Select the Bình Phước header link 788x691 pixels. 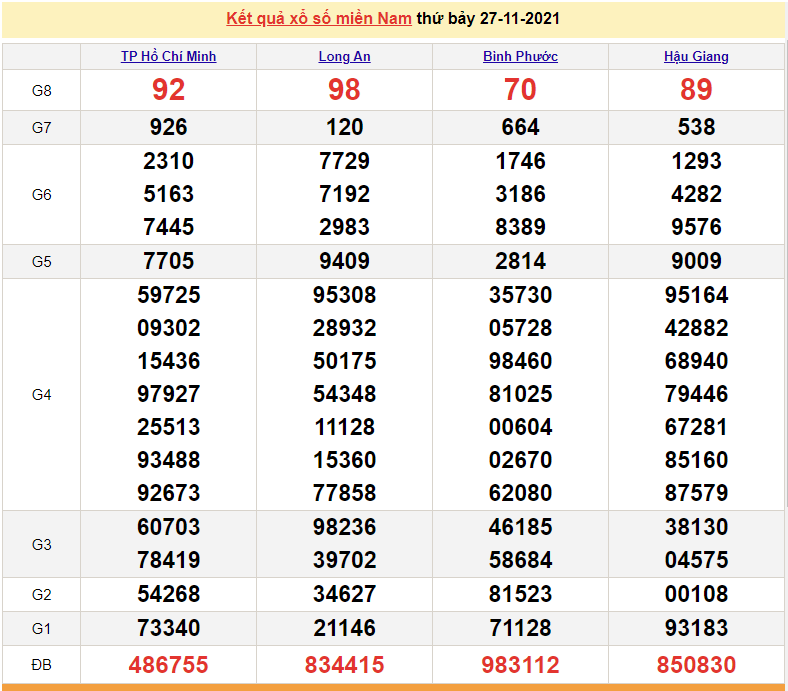point(520,57)
